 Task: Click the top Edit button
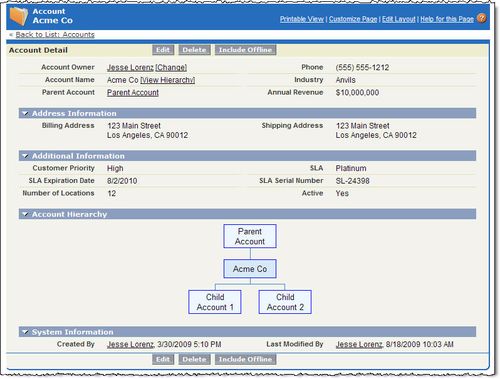163,50
